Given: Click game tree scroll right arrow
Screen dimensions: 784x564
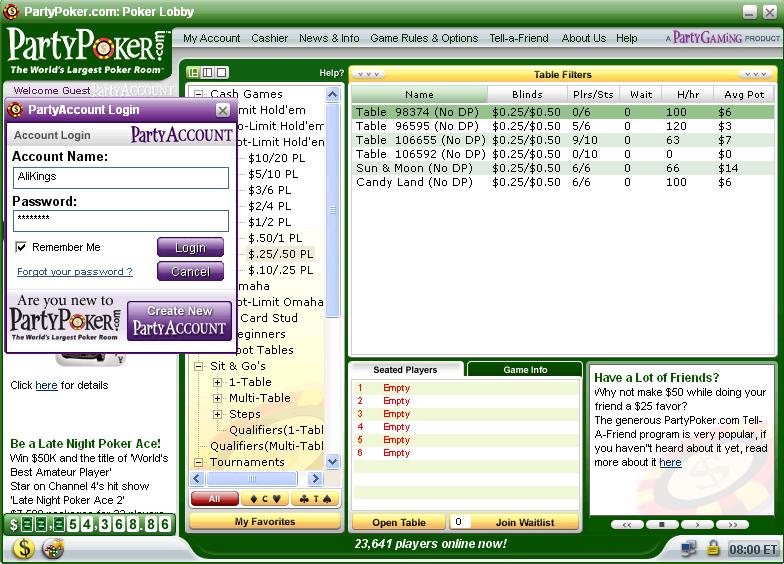Looking at the screenshot, I should pos(315,478).
